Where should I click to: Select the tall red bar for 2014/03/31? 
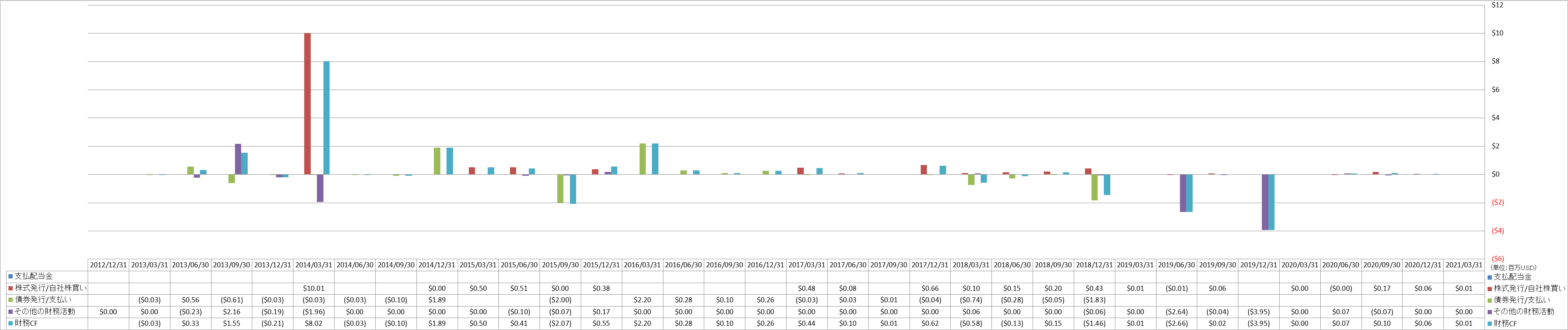(307, 104)
